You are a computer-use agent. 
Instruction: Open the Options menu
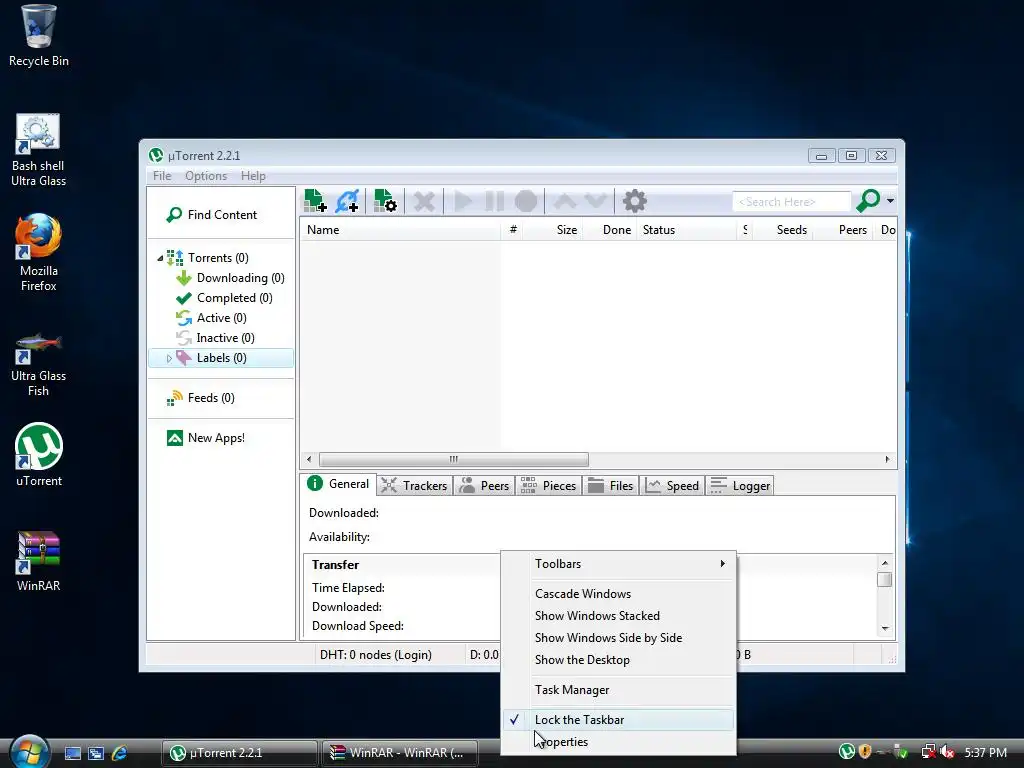(x=206, y=176)
